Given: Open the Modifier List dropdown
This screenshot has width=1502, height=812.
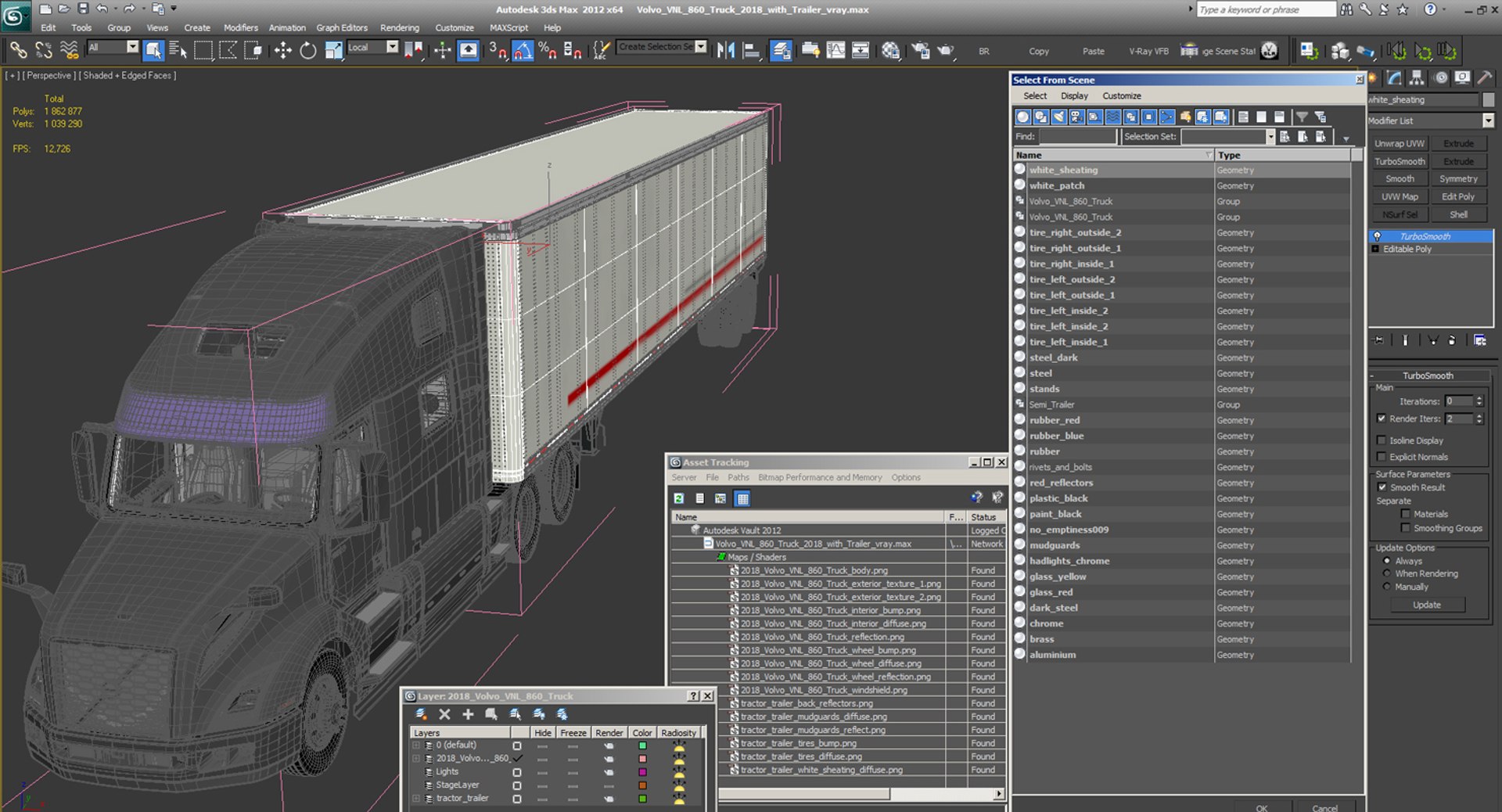Looking at the screenshot, I should (1488, 120).
